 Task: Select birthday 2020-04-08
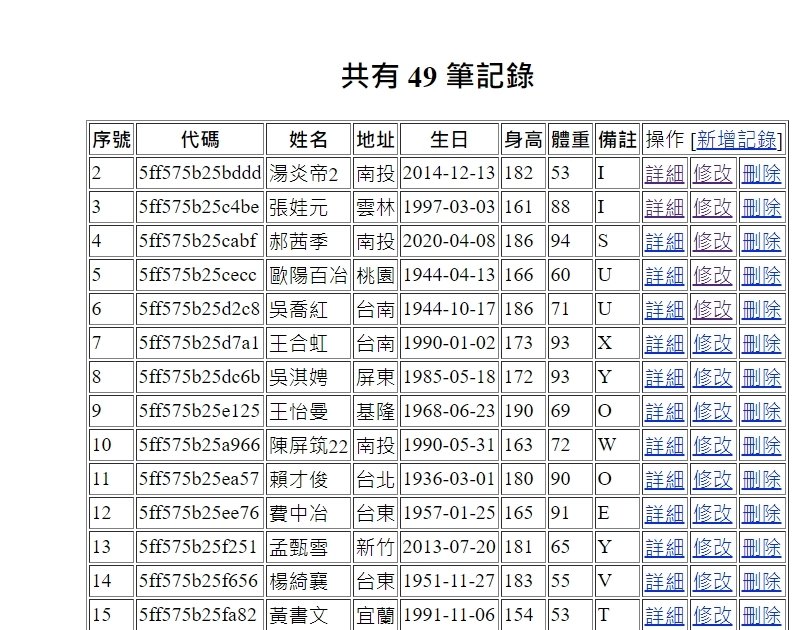tap(449, 241)
